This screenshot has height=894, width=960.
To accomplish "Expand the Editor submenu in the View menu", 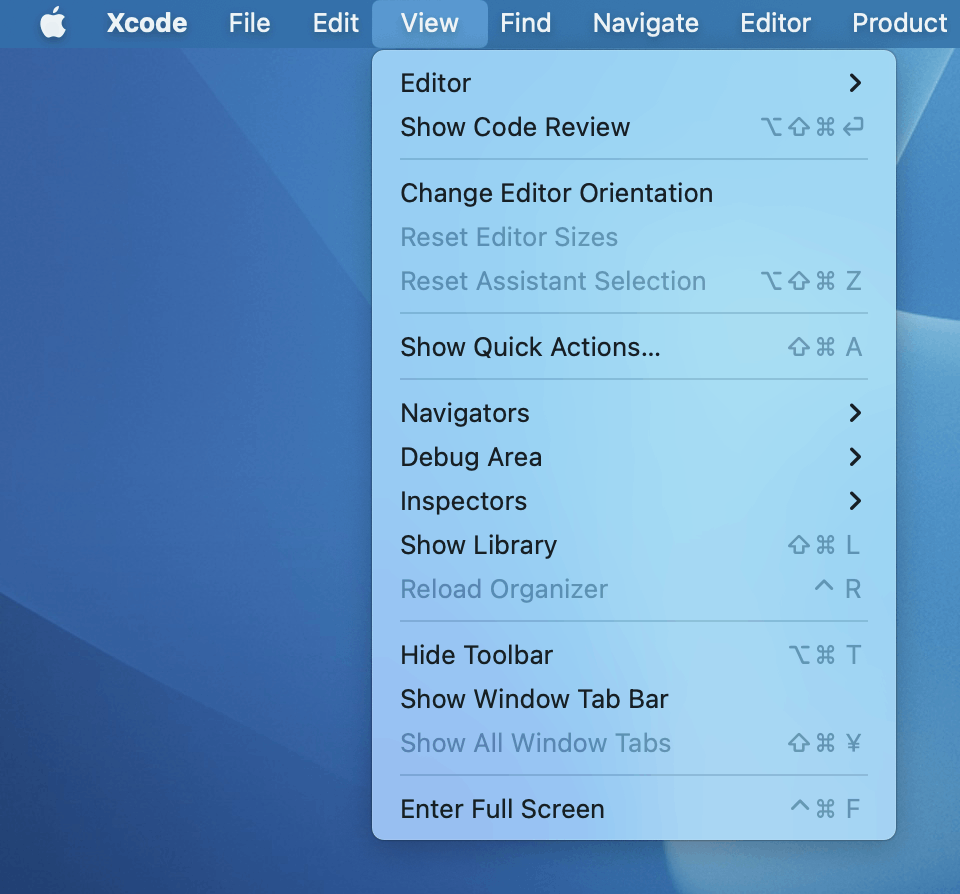I will coord(634,83).
